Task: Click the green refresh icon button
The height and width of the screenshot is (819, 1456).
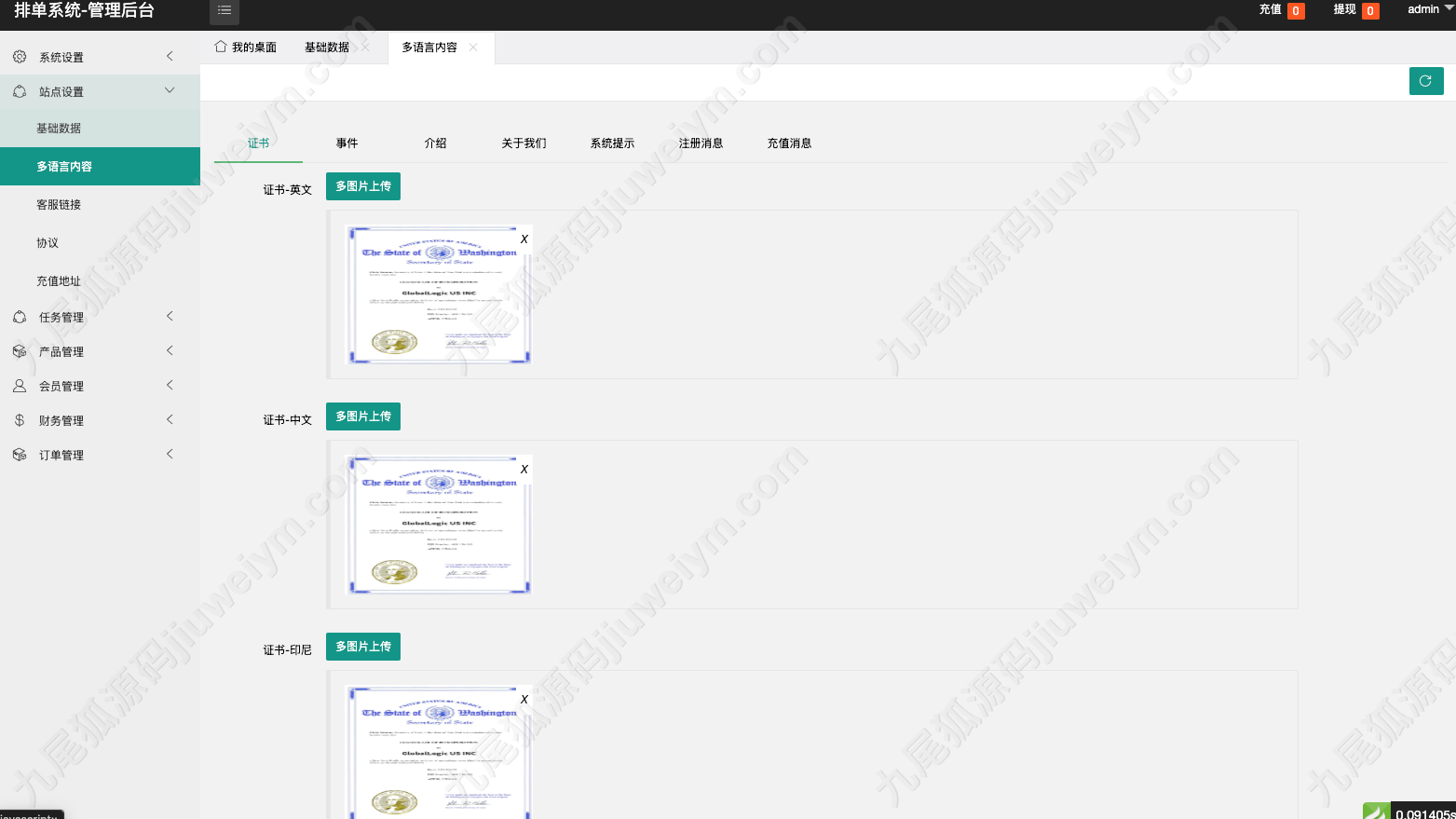Action: point(1425,81)
